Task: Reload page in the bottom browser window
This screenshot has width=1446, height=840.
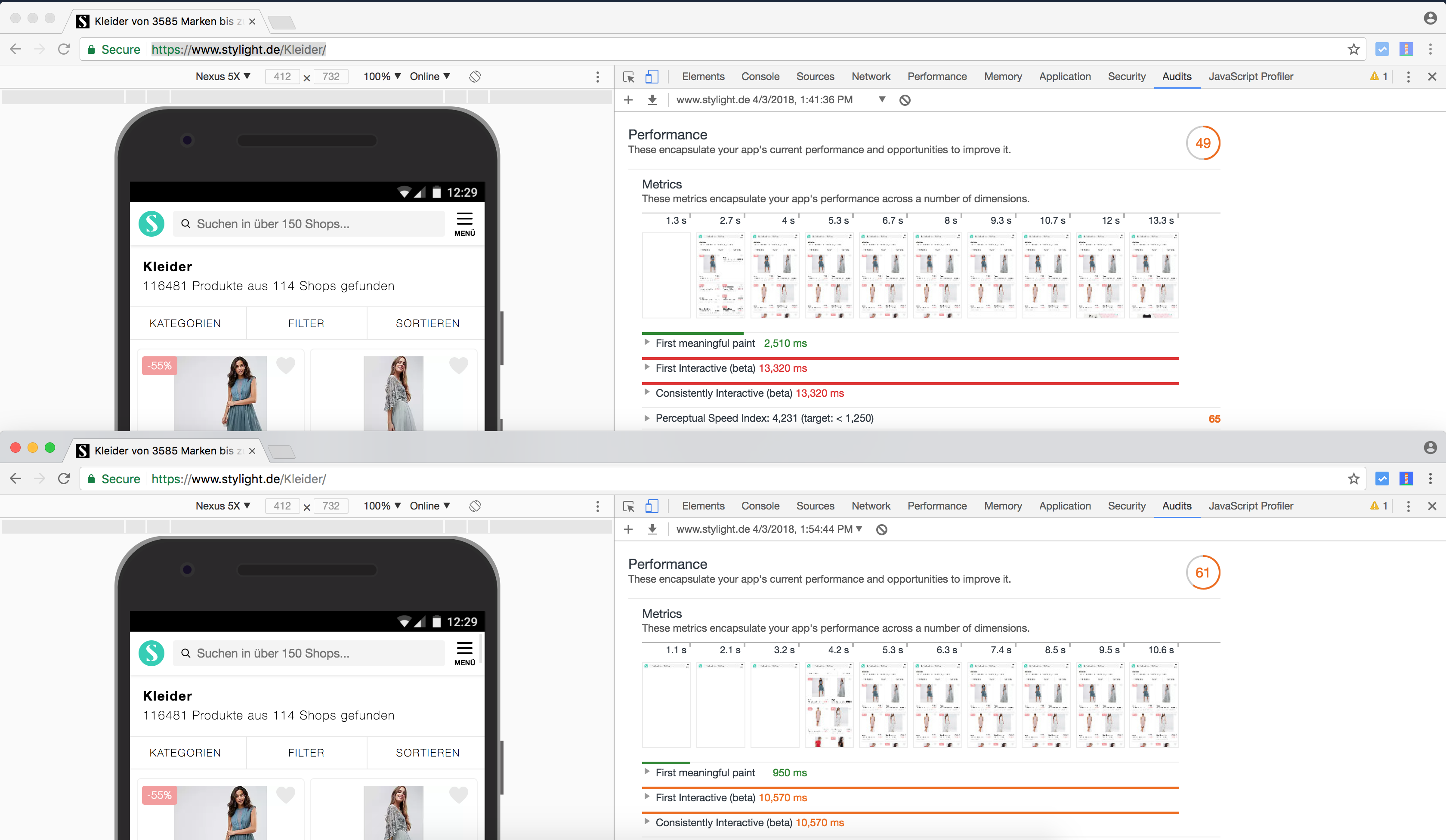Action: (x=64, y=479)
